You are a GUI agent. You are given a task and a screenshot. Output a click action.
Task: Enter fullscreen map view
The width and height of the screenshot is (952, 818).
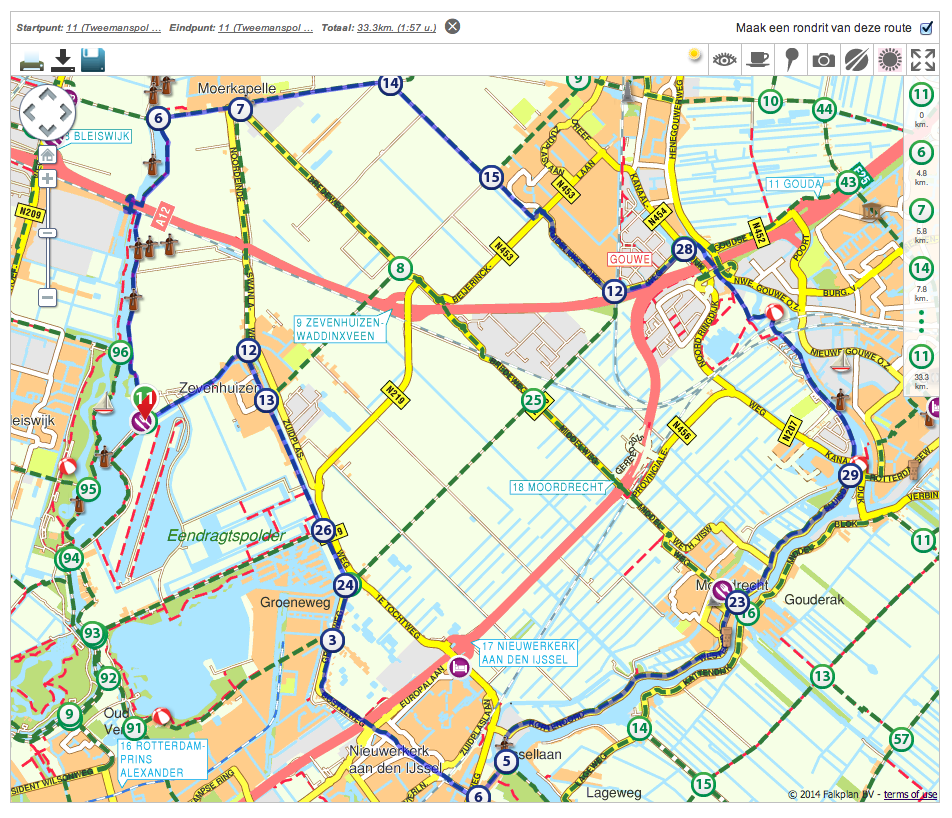[x=922, y=59]
